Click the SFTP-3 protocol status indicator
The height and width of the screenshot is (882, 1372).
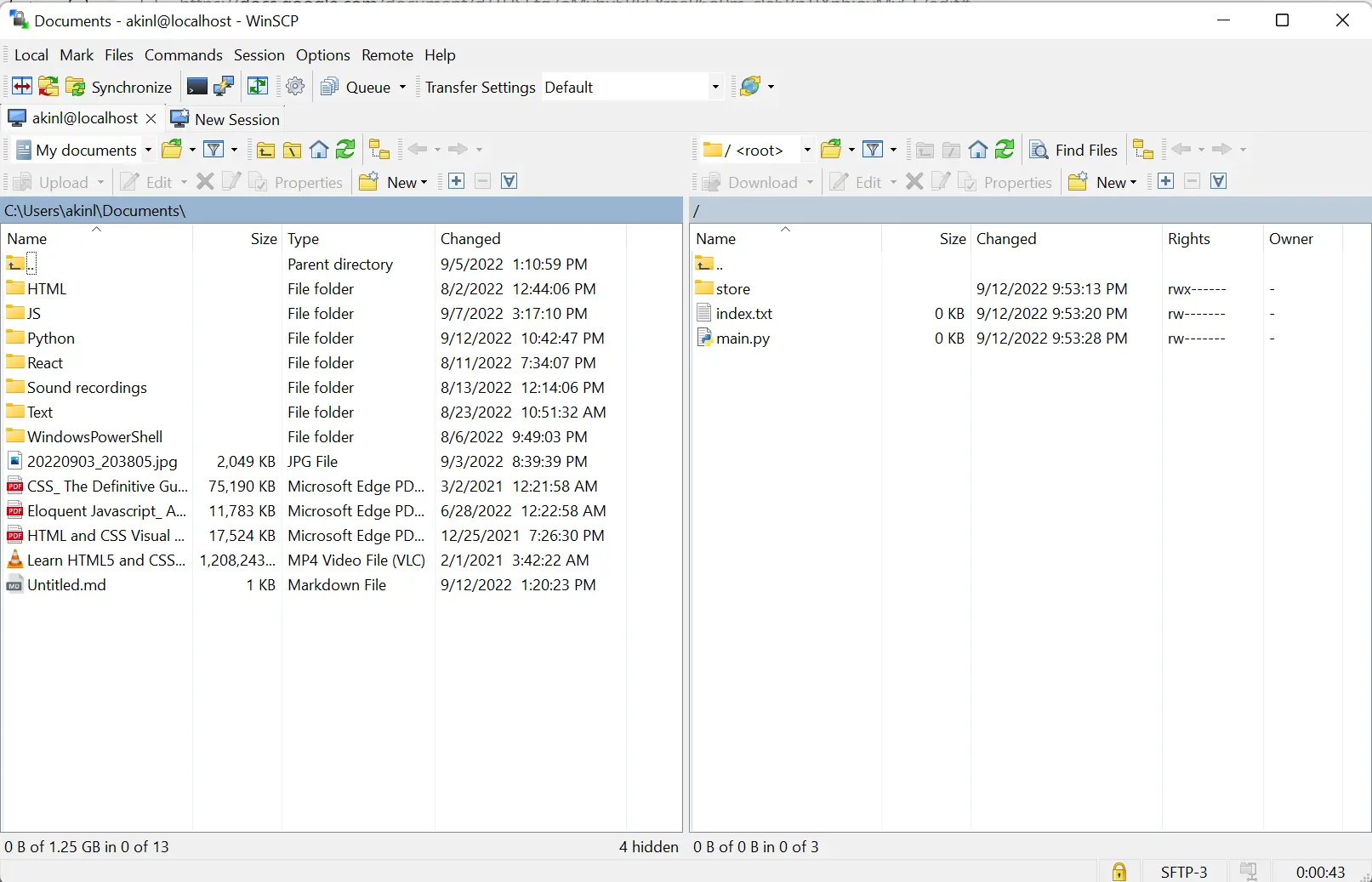1184,872
